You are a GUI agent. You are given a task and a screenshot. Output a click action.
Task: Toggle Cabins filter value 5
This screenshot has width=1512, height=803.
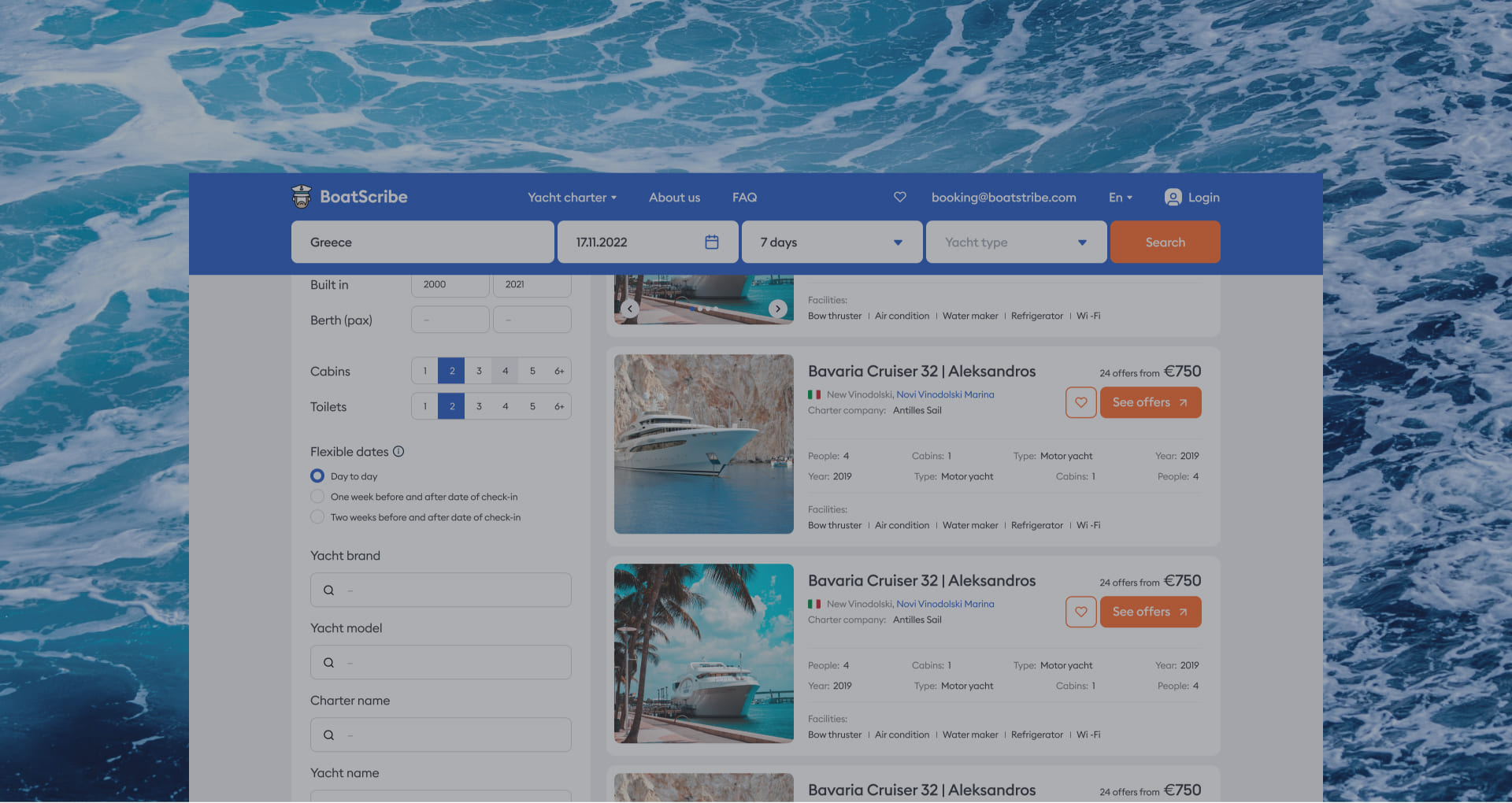point(532,371)
